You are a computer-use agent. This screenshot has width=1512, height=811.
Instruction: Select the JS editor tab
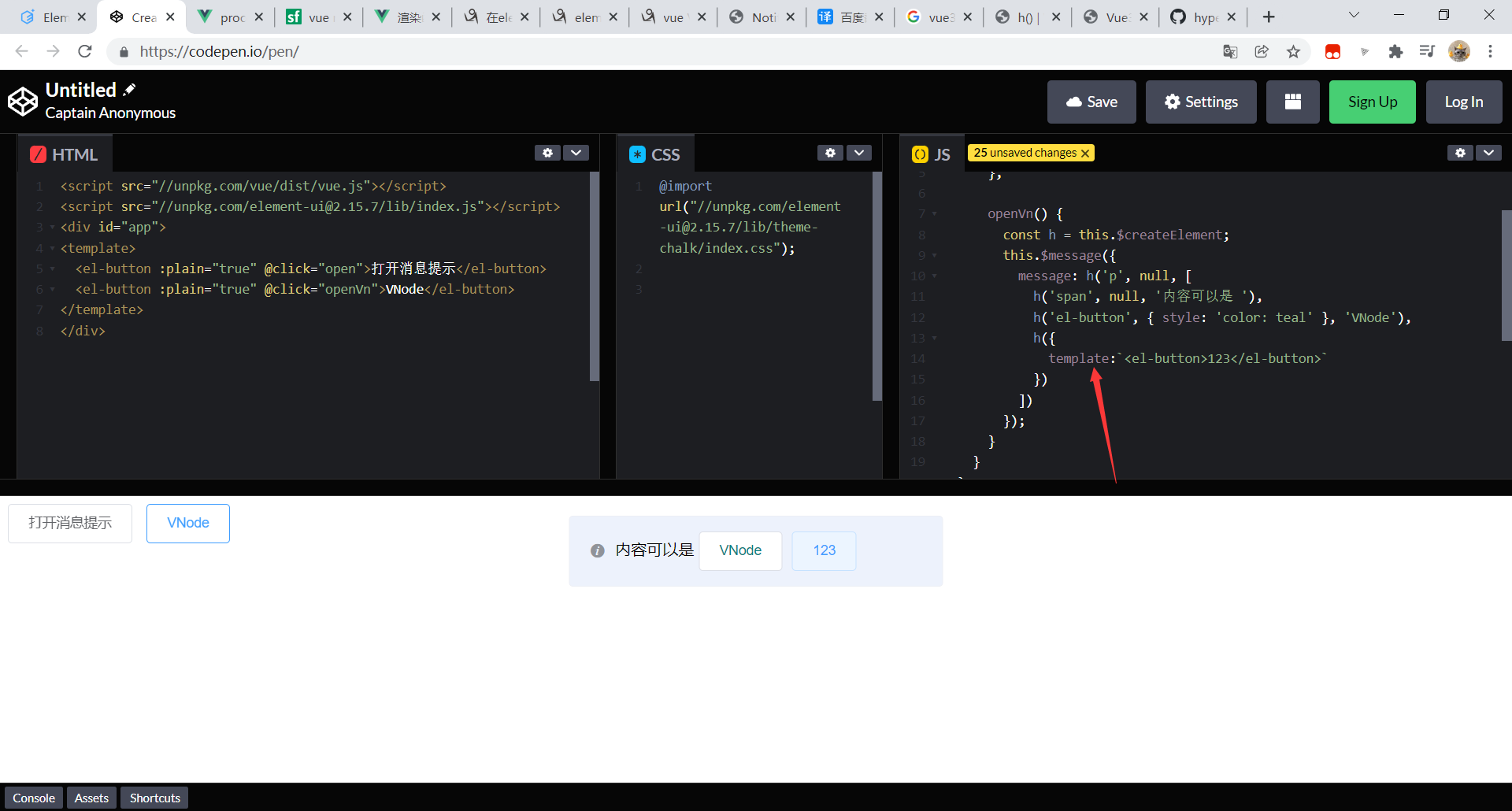(x=932, y=154)
